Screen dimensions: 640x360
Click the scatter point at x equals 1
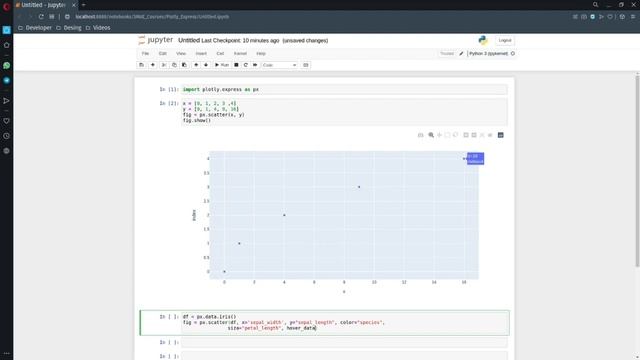[239, 243]
